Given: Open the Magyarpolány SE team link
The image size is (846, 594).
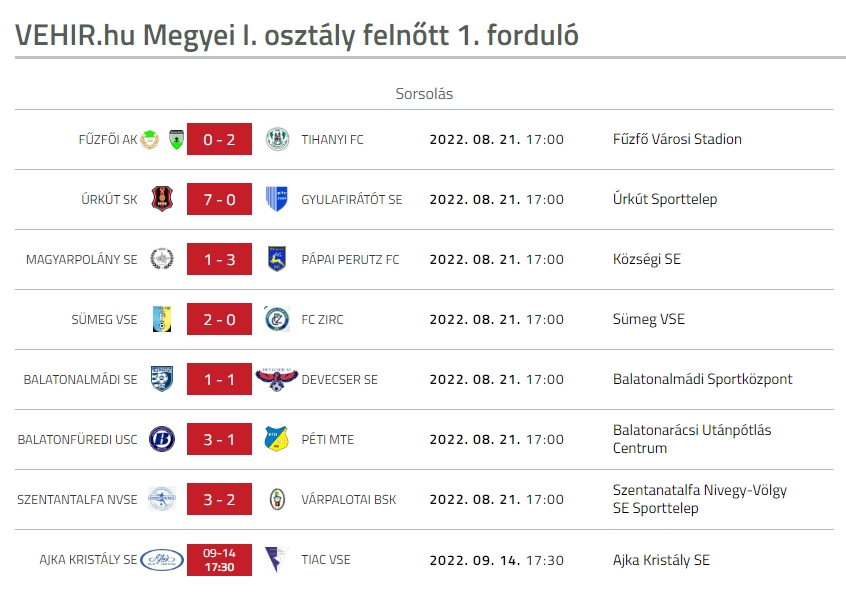Looking at the screenshot, I should 81,260.
